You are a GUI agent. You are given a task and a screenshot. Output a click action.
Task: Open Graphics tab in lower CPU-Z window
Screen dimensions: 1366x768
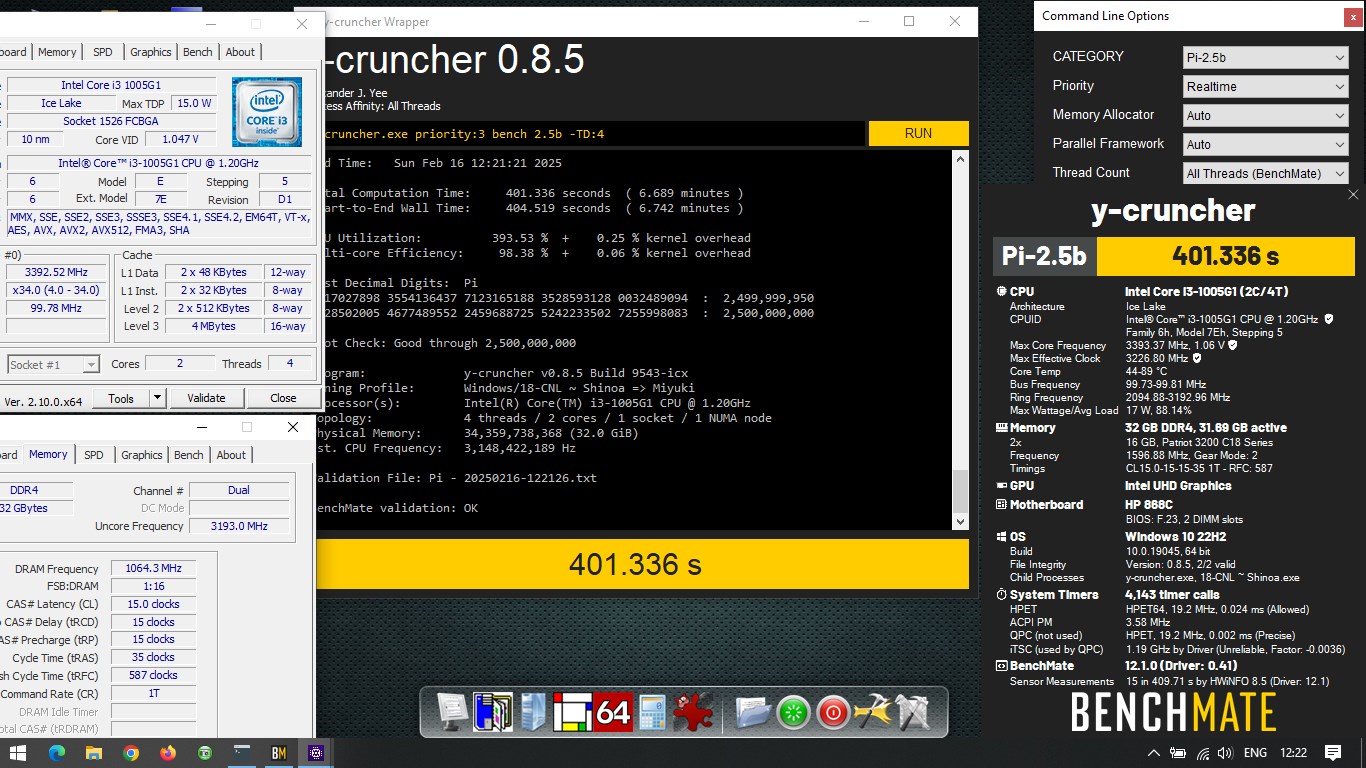142,455
